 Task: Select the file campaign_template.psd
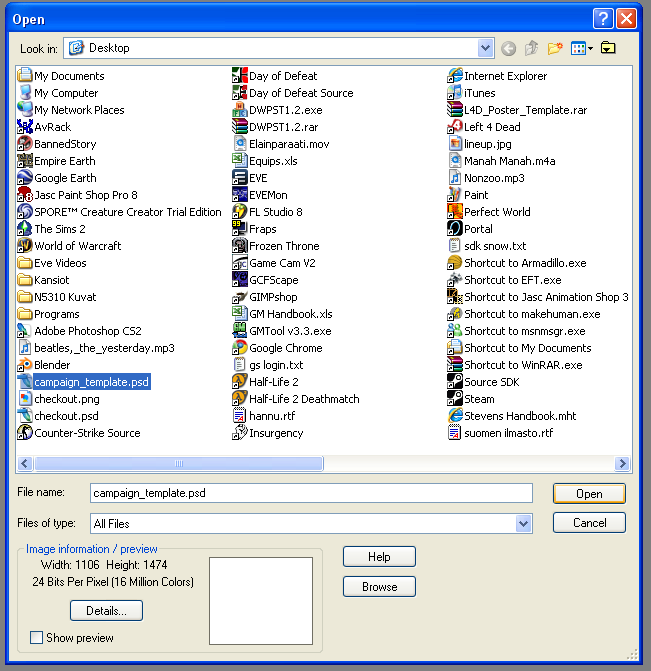(x=83, y=382)
